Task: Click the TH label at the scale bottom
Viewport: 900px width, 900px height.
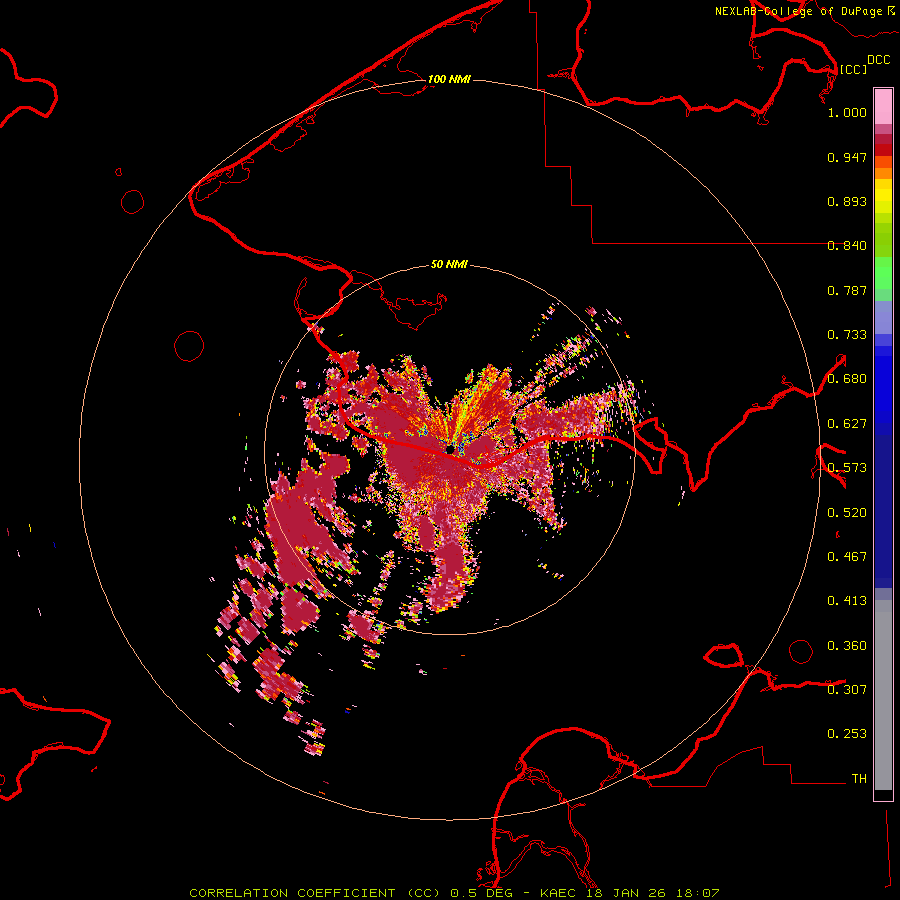Action: pyautogui.click(x=859, y=779)
